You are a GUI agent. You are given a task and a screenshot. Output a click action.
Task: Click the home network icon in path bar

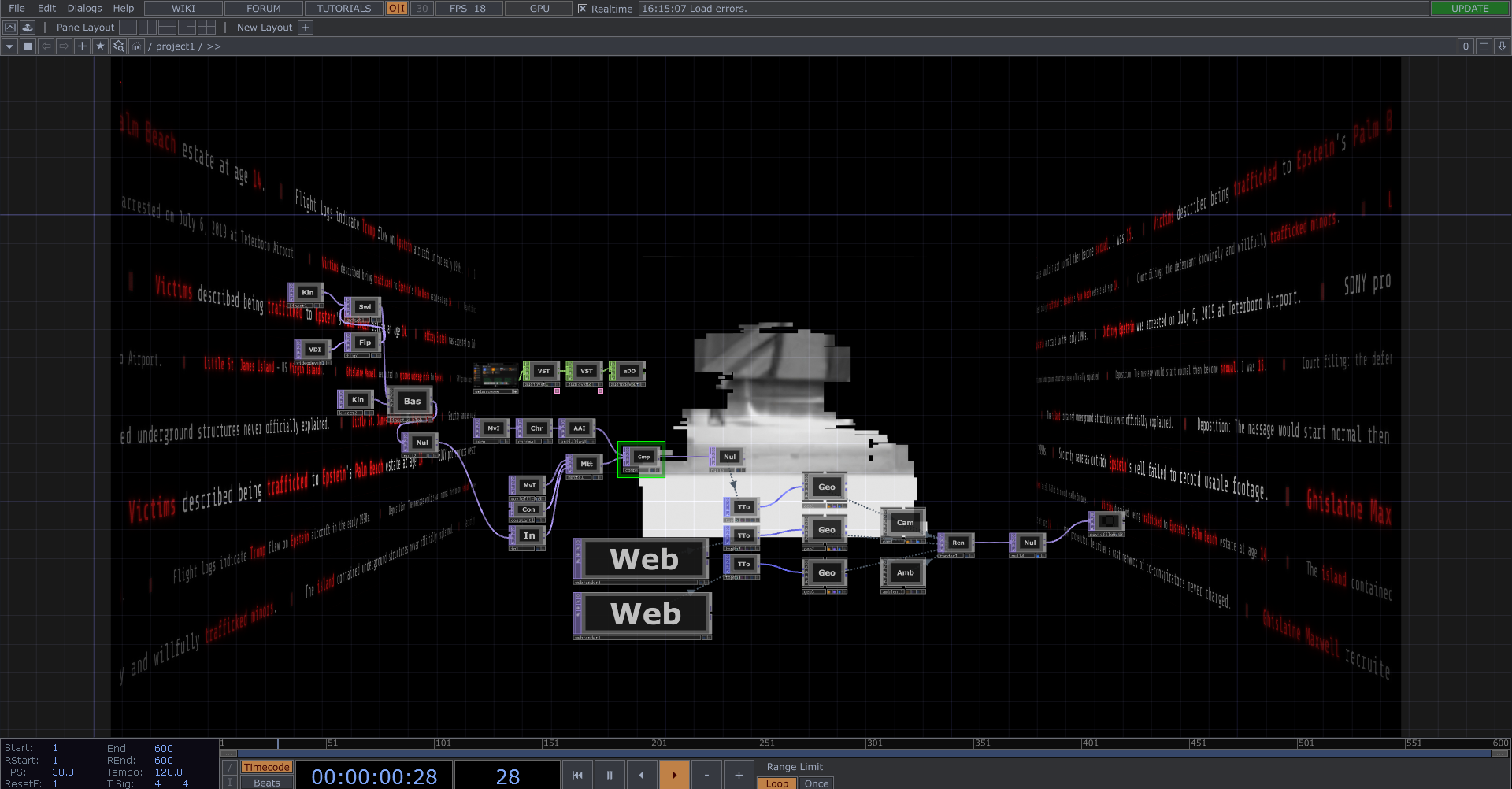136,46
